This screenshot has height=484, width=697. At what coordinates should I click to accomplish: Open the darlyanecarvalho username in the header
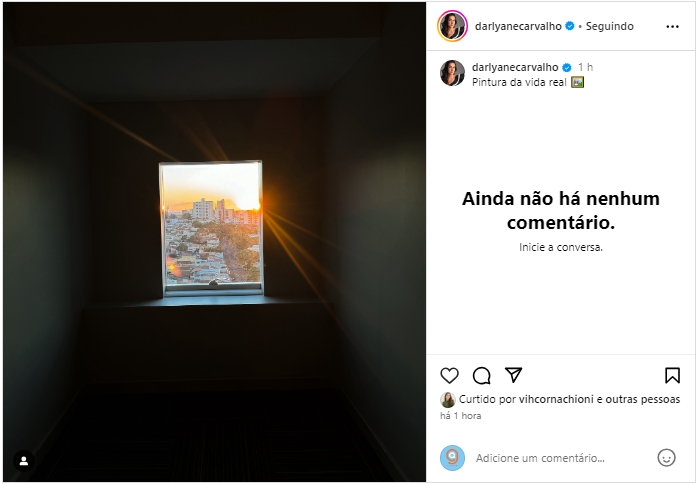518,26
